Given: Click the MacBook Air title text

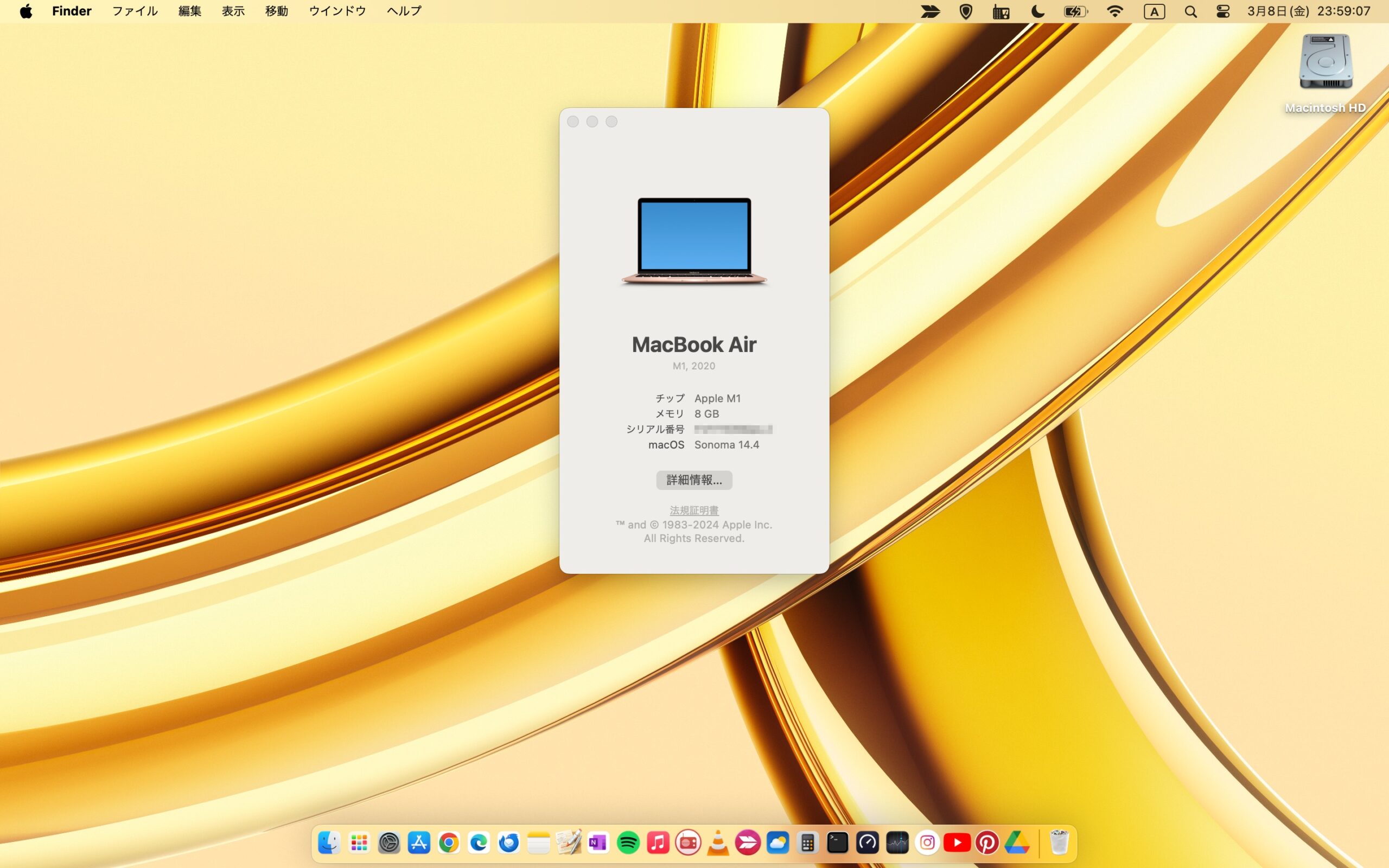Looking at the screenshot, I should pos(694,344).
